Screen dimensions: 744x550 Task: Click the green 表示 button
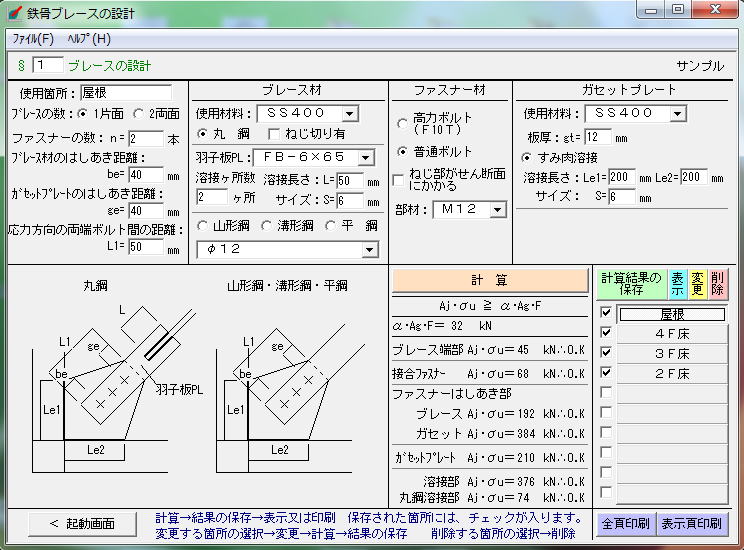tap(676, 284)
